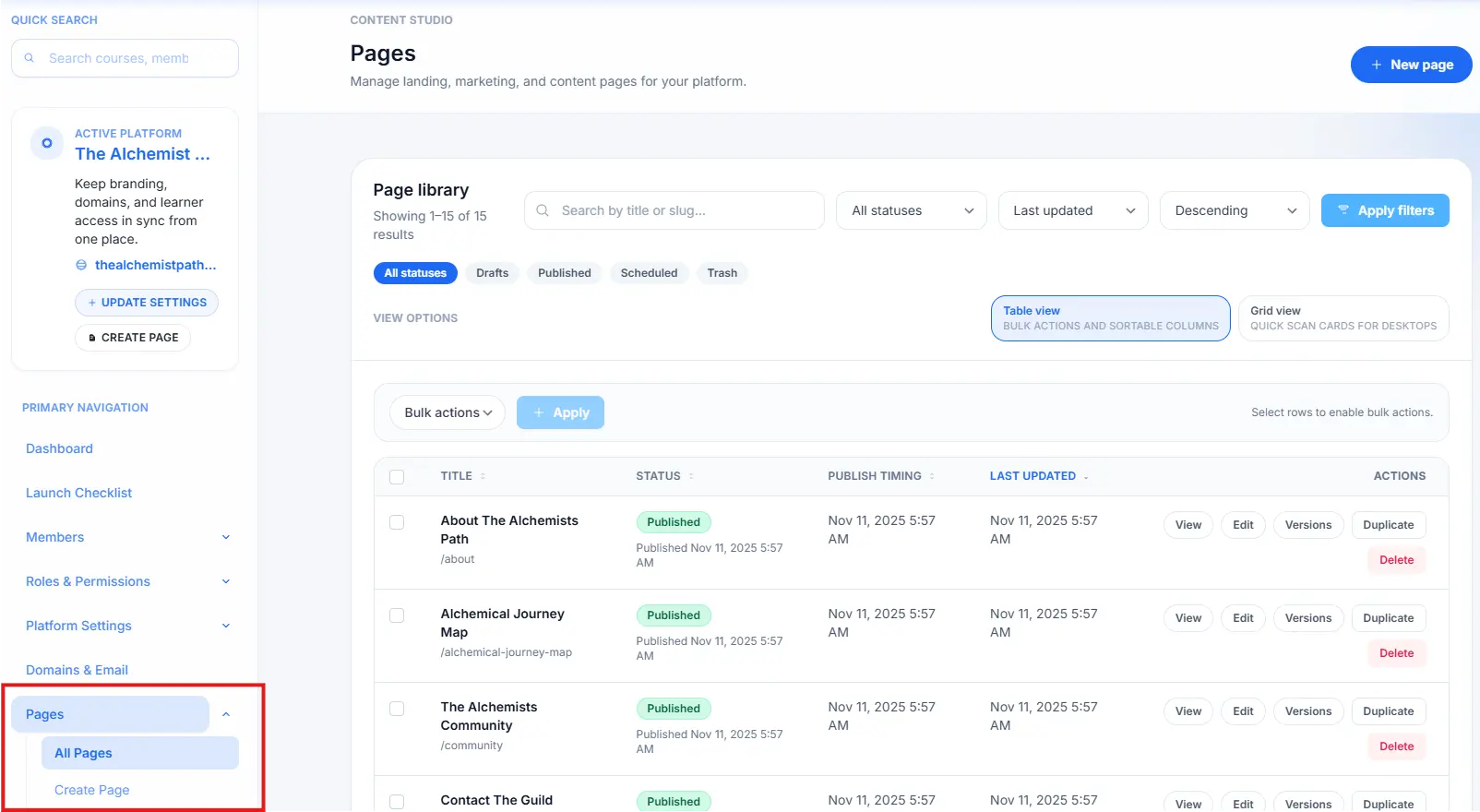Screen dimensions: 1480x812
Task: Click UPDATE SETTINGS button
Action: click(147, 303)
